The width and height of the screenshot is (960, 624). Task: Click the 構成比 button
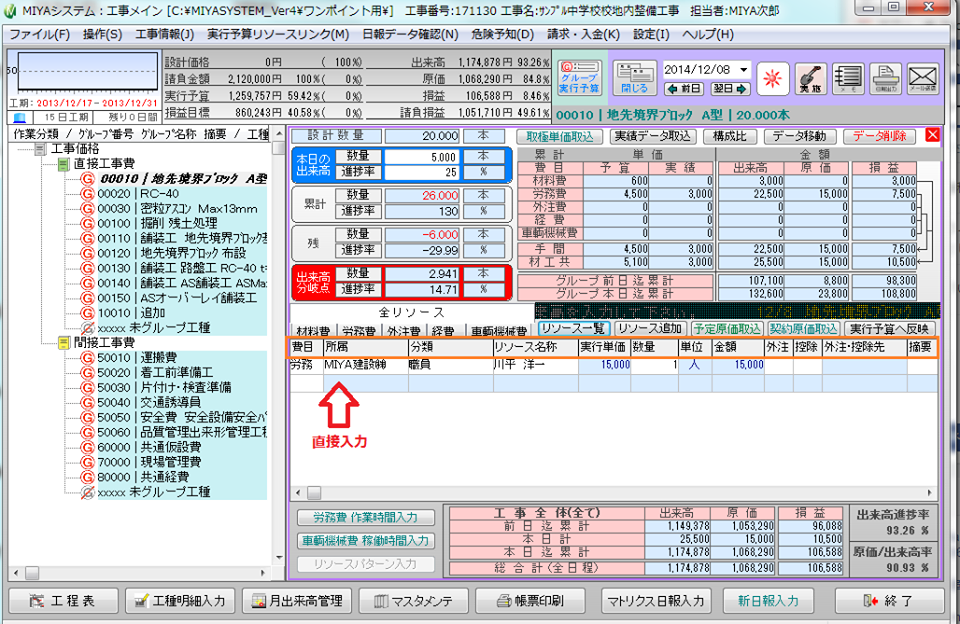(730, 137)
